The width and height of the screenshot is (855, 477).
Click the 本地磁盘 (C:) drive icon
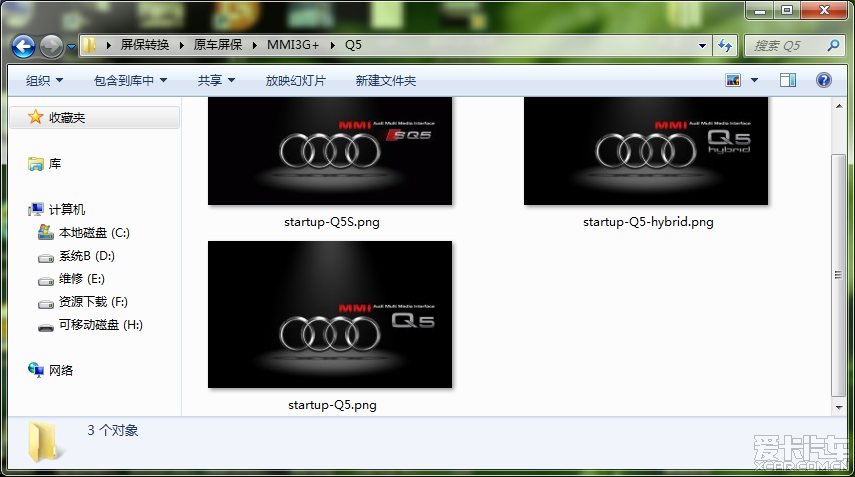tap(46, 233)
